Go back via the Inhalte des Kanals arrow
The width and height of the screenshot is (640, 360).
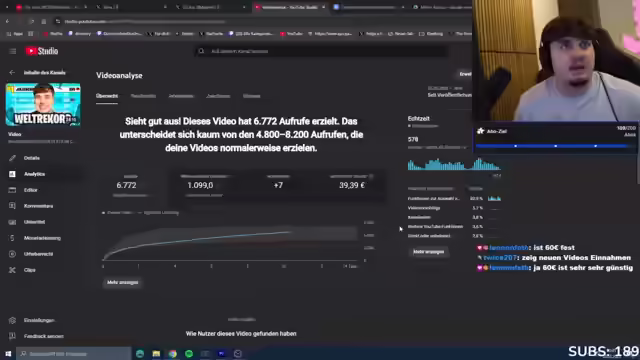tap(12, 72)
